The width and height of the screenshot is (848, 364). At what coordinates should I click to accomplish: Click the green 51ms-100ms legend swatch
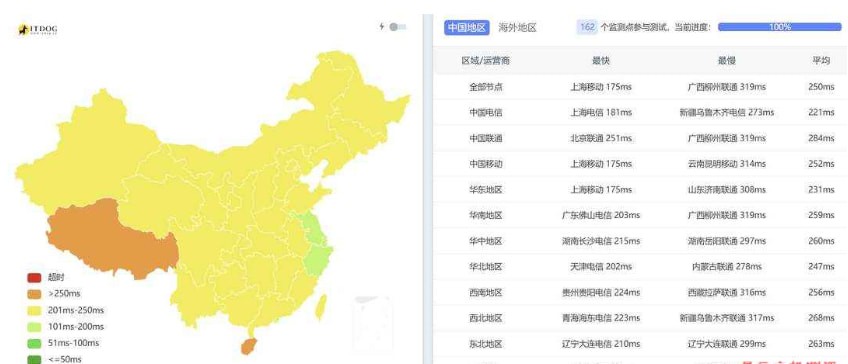coord(34,343)
